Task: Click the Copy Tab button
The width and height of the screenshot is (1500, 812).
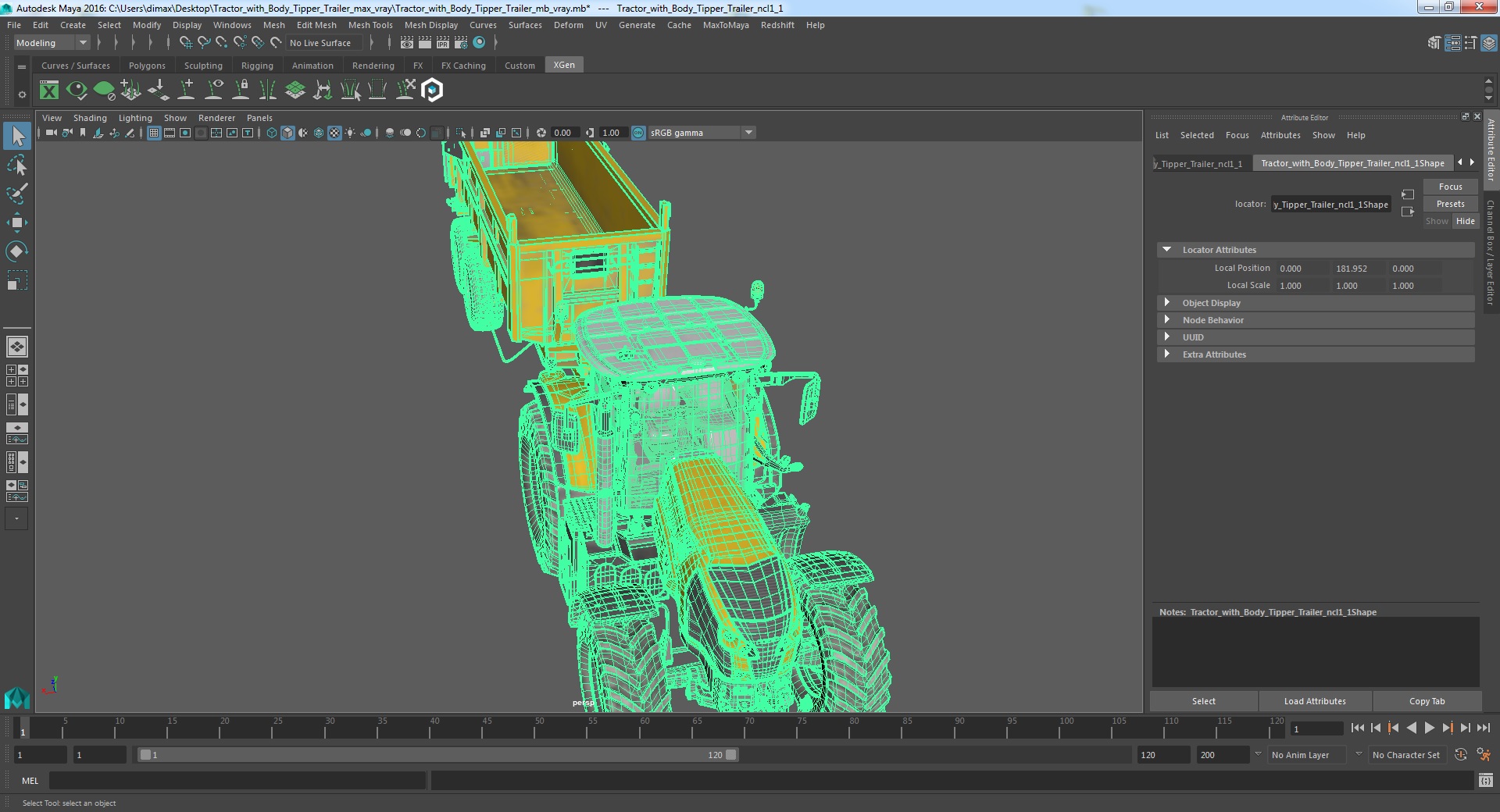Action: [x=1427, y=701]
